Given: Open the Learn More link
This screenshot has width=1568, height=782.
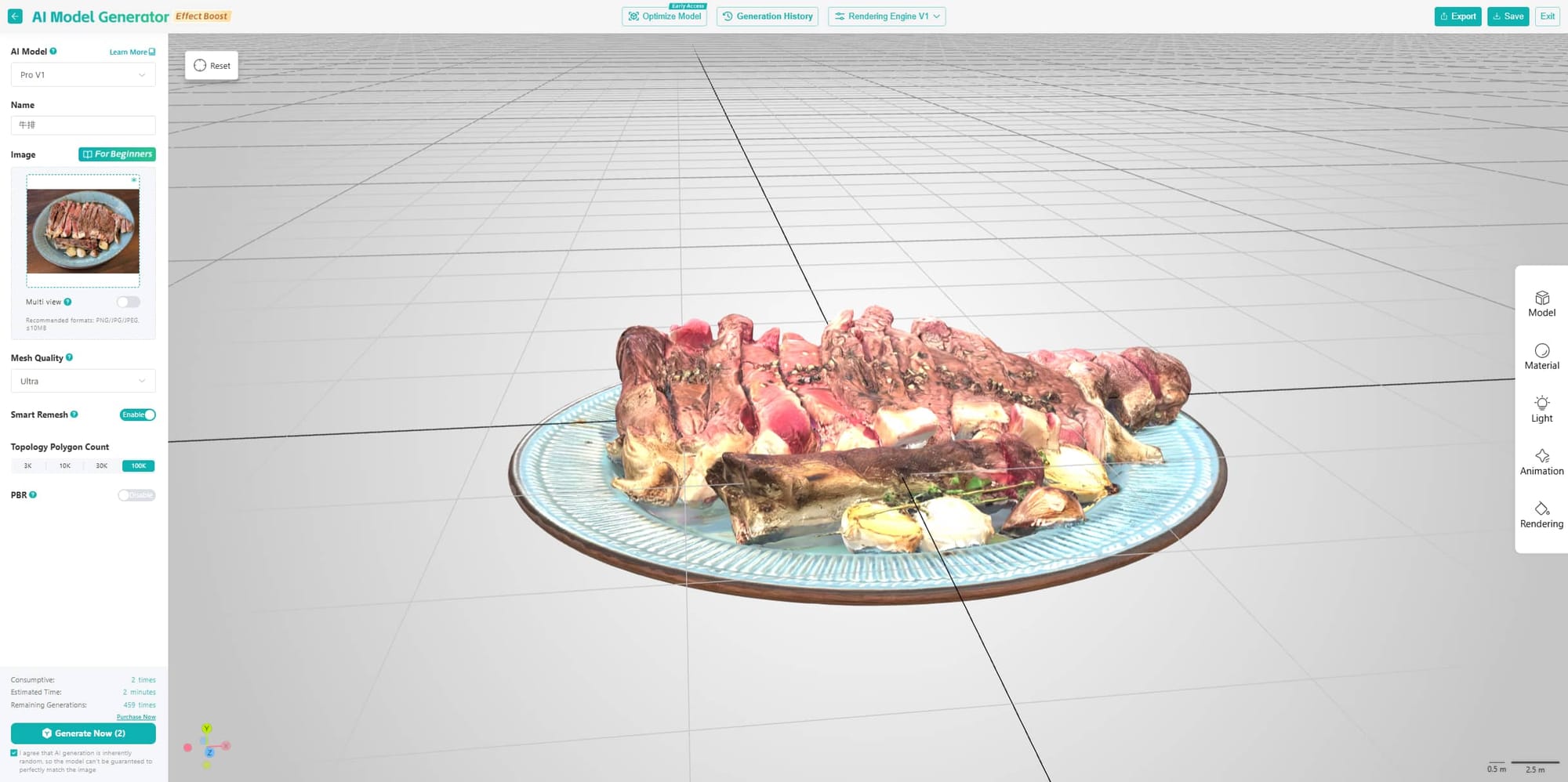Looking at the screenshot, I should [132, 52].
